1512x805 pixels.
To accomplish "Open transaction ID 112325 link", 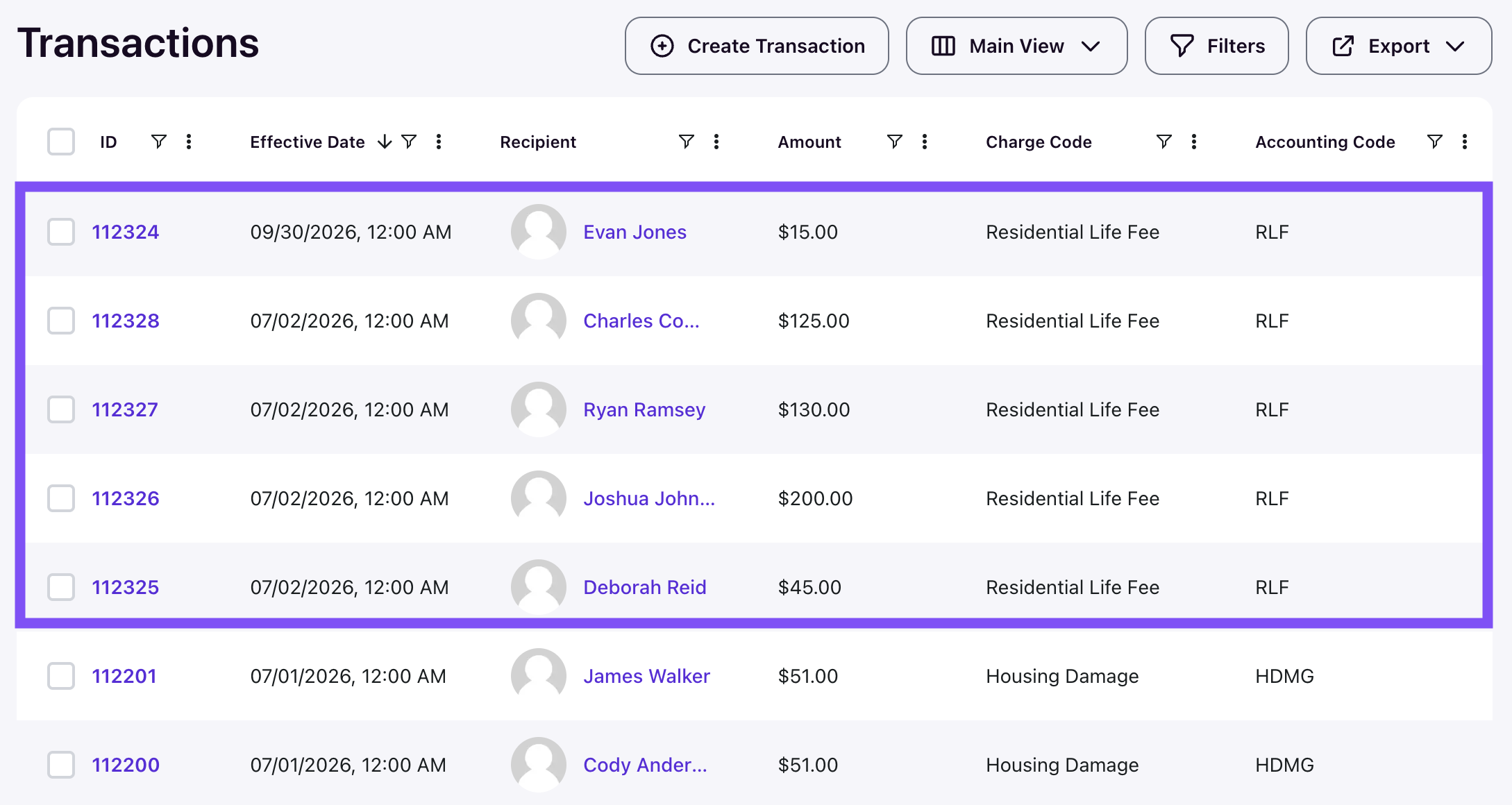I will coord(126,587).
